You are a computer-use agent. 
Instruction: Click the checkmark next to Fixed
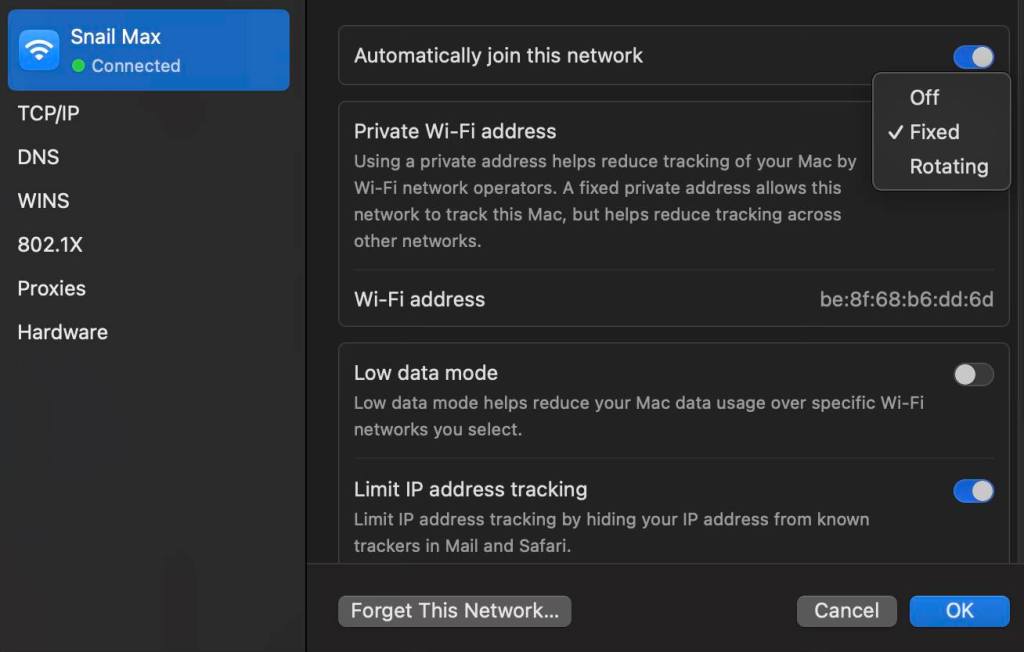point(895,132)
